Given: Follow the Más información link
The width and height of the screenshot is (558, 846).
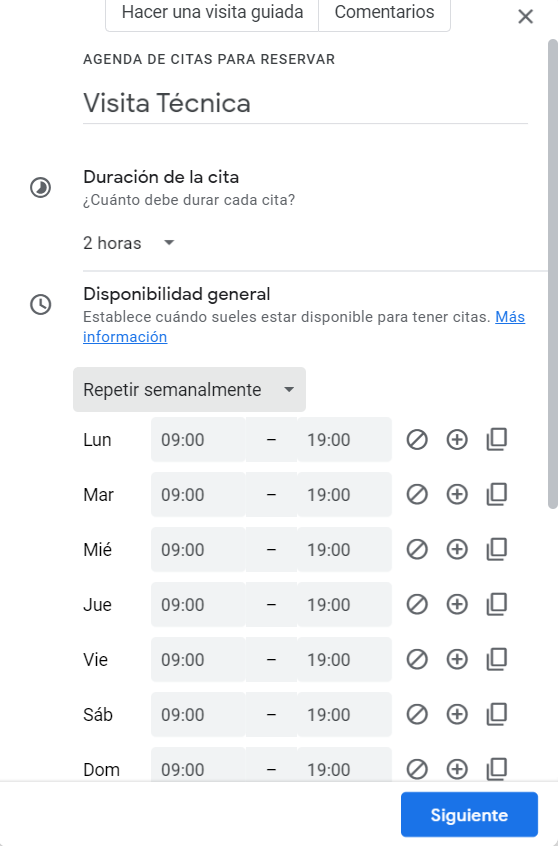Looking at the screenshot, I should click(x=304, y=326).
